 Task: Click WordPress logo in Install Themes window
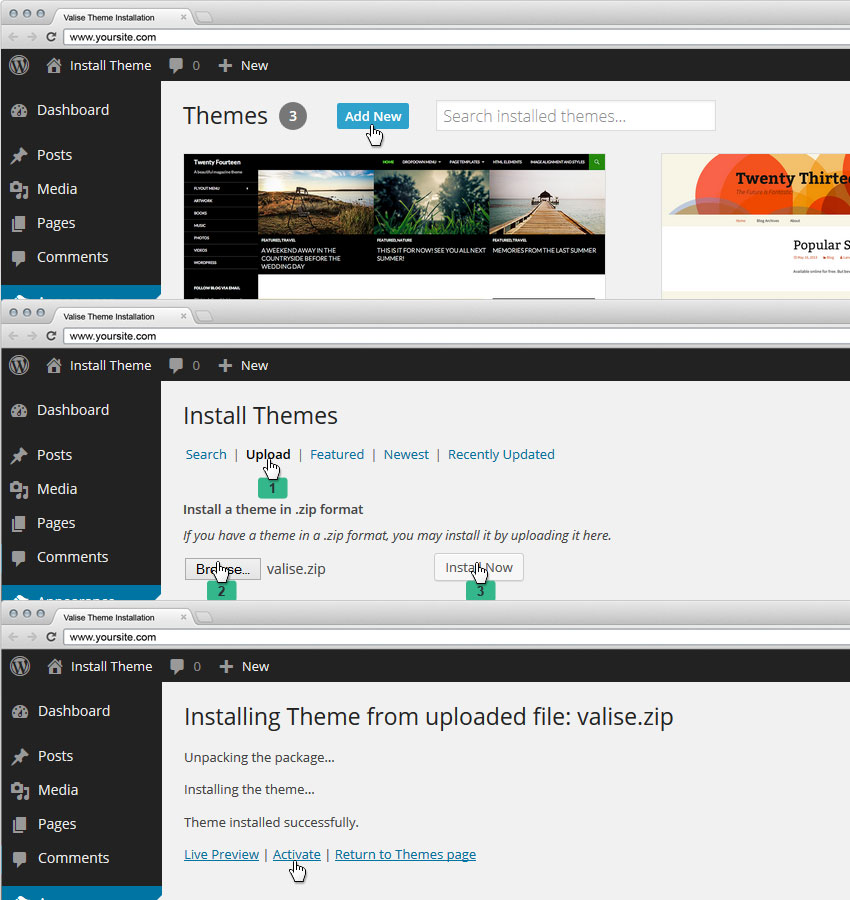[19, 365]
